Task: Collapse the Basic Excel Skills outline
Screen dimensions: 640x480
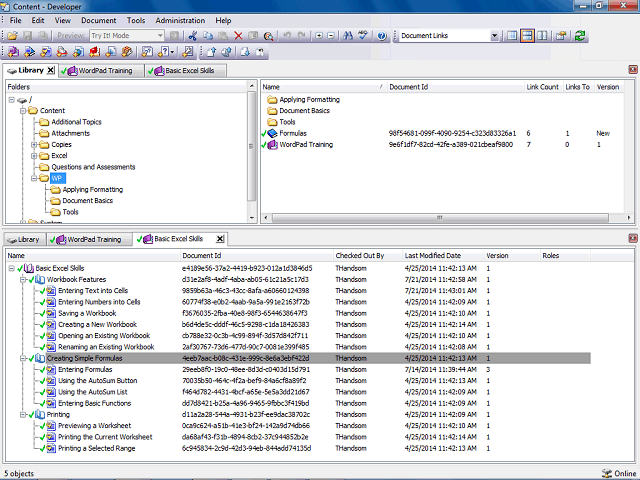Action: pyautogui.click(x=11, y=269)
